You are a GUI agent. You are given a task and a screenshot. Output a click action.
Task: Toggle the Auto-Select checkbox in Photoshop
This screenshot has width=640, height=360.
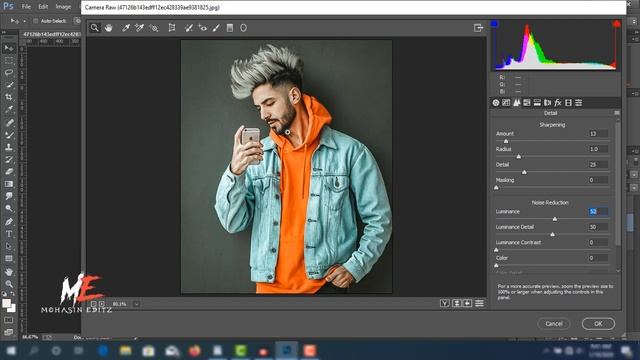[36, 21]
